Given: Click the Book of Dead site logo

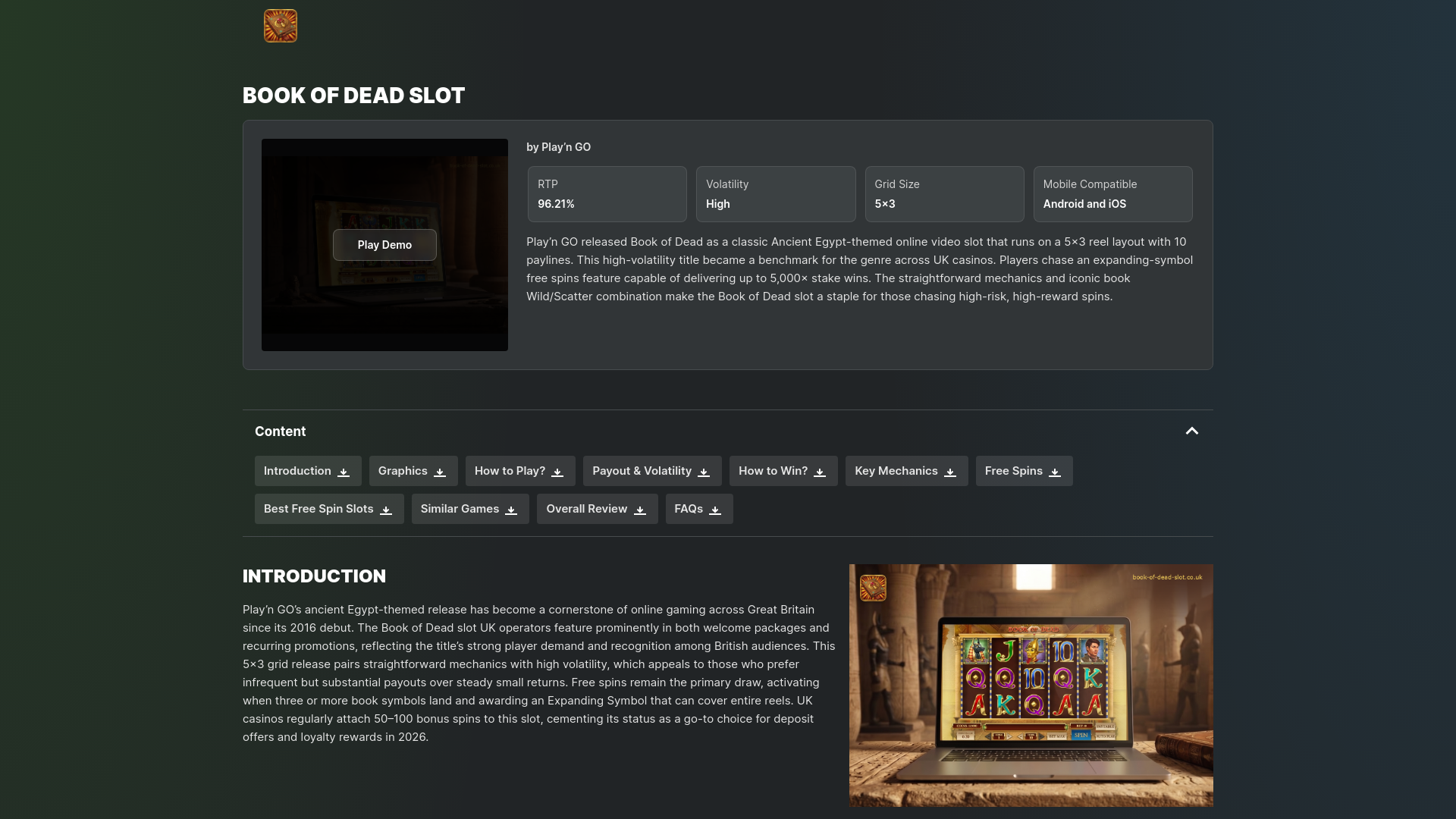Looking at the screenshot, I should (x=281, y=26).
